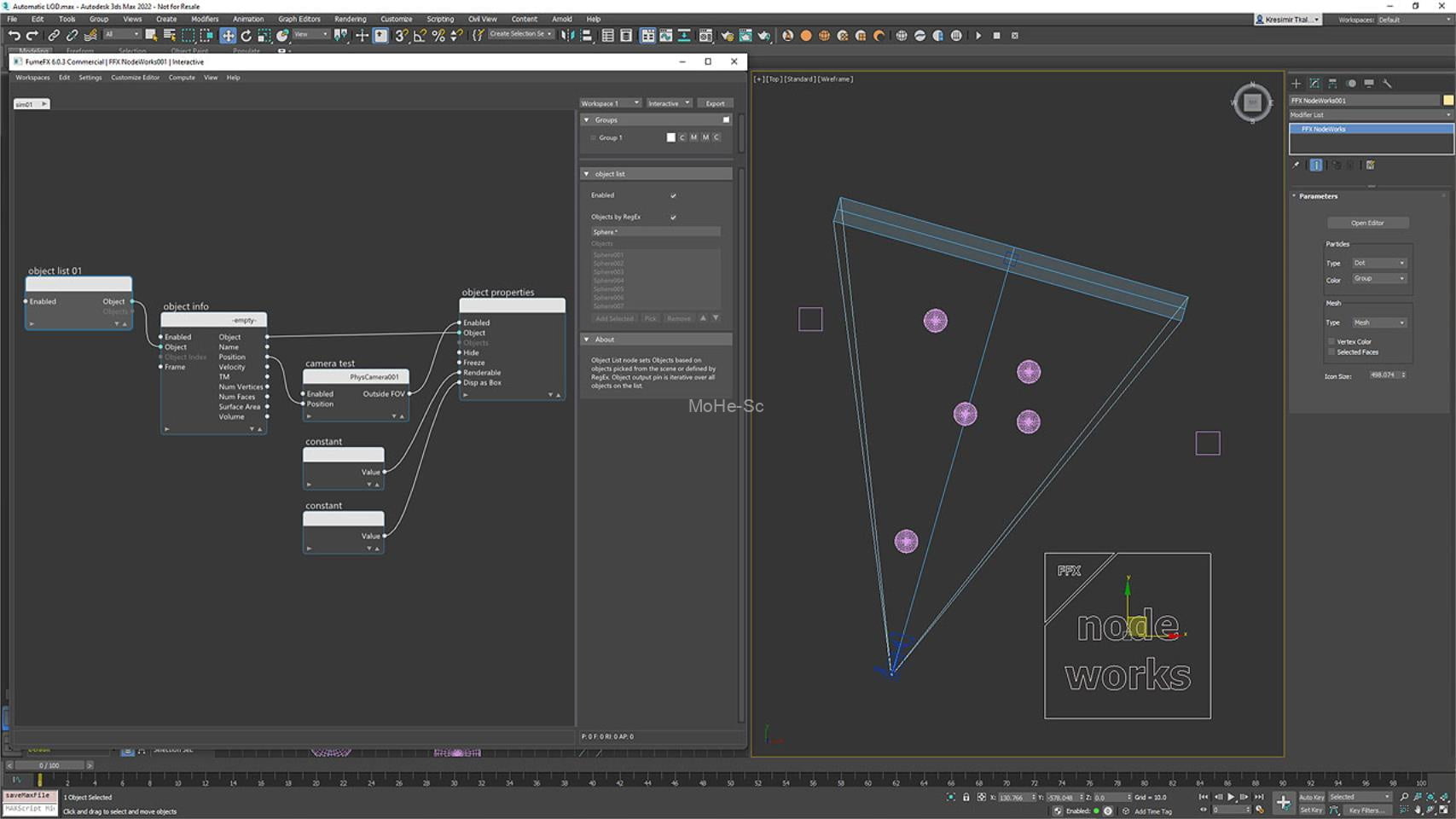Collapse the About section
The image size is (1456, 819).
click(x=587, y=340)
